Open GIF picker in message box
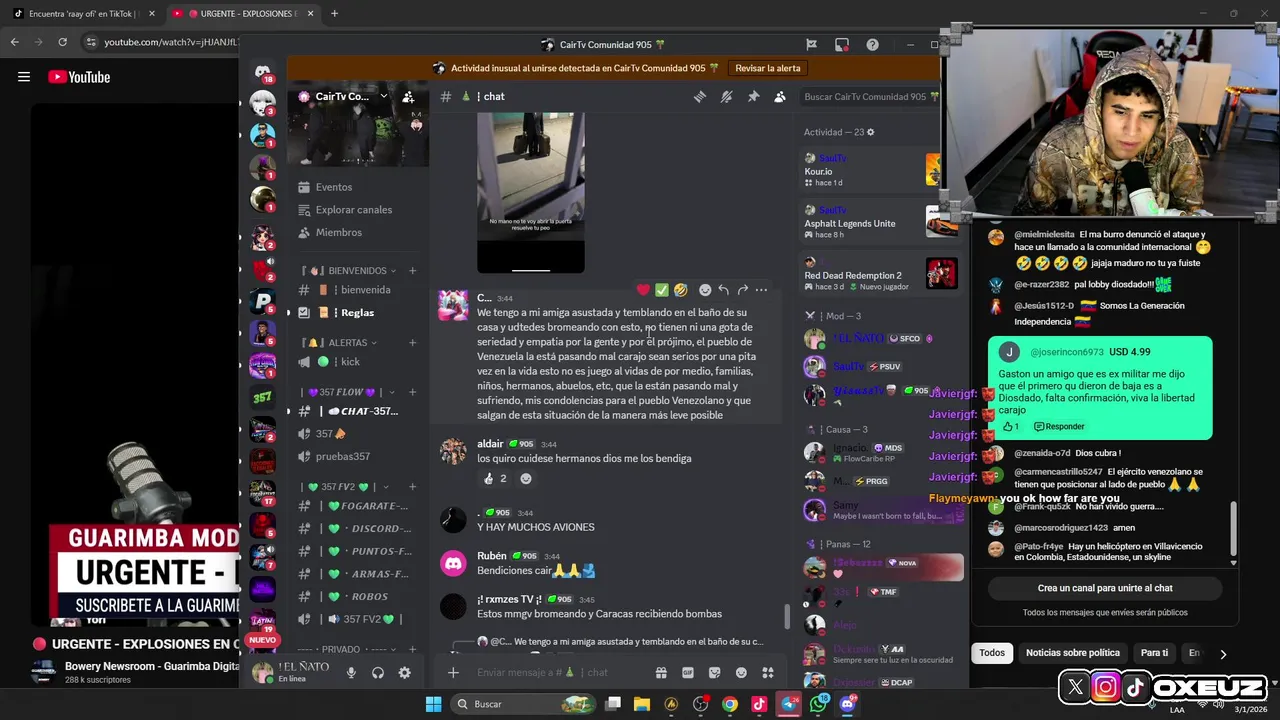This screenshot has width=1280, height=720. click(688, 673)
